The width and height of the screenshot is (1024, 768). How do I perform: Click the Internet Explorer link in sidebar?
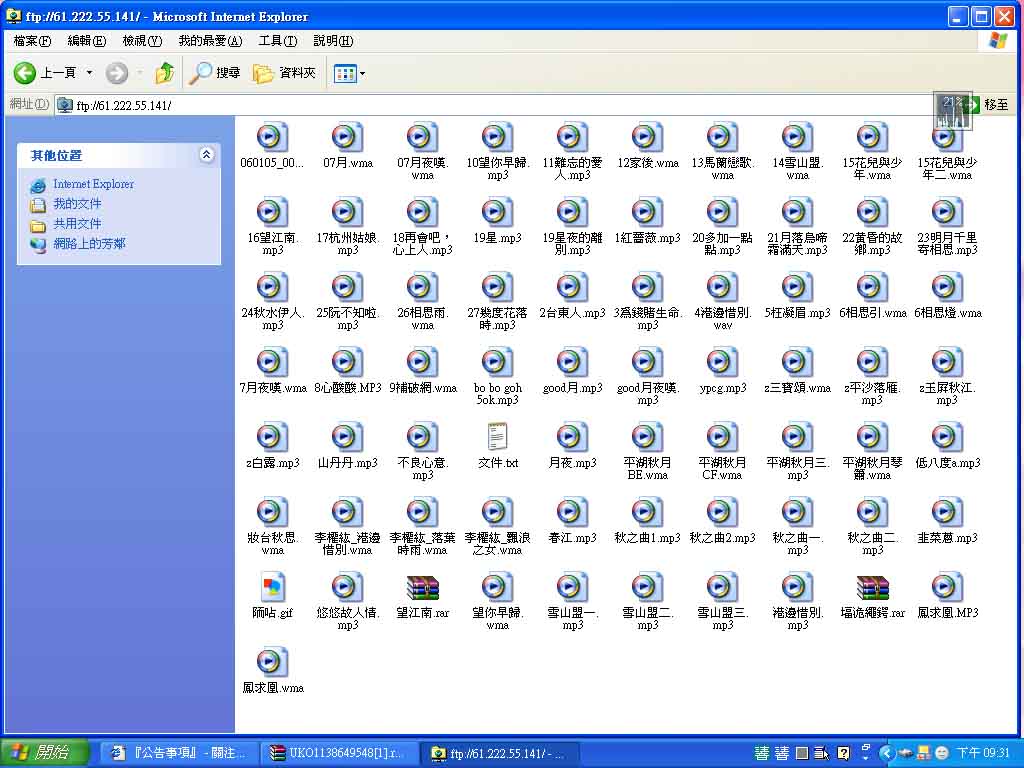coord(93,184)
